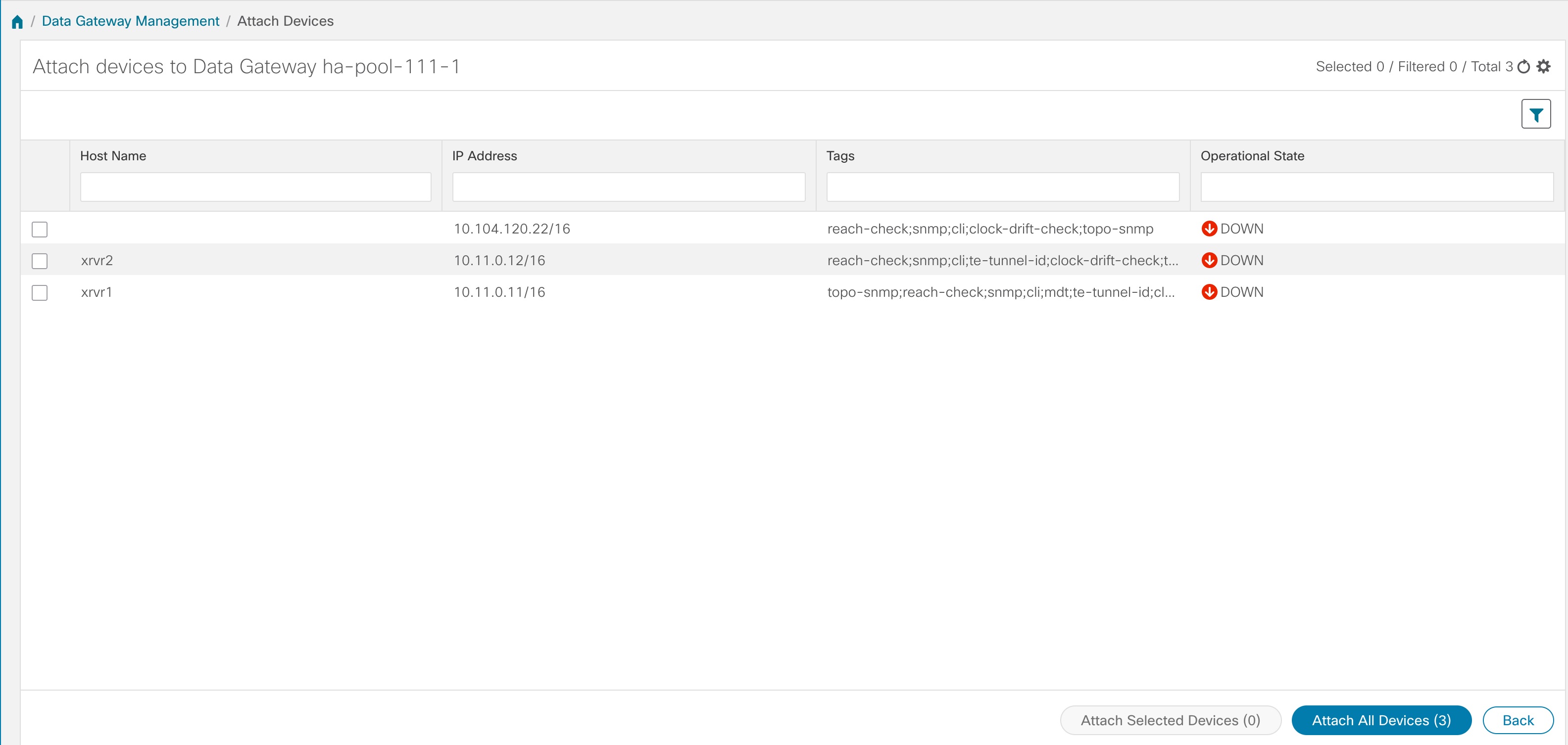Viewport: 1568px width, 745px height.
Task: Click DOWN status icon for 10.104.120.22/16
Action: coord(1209,229)
